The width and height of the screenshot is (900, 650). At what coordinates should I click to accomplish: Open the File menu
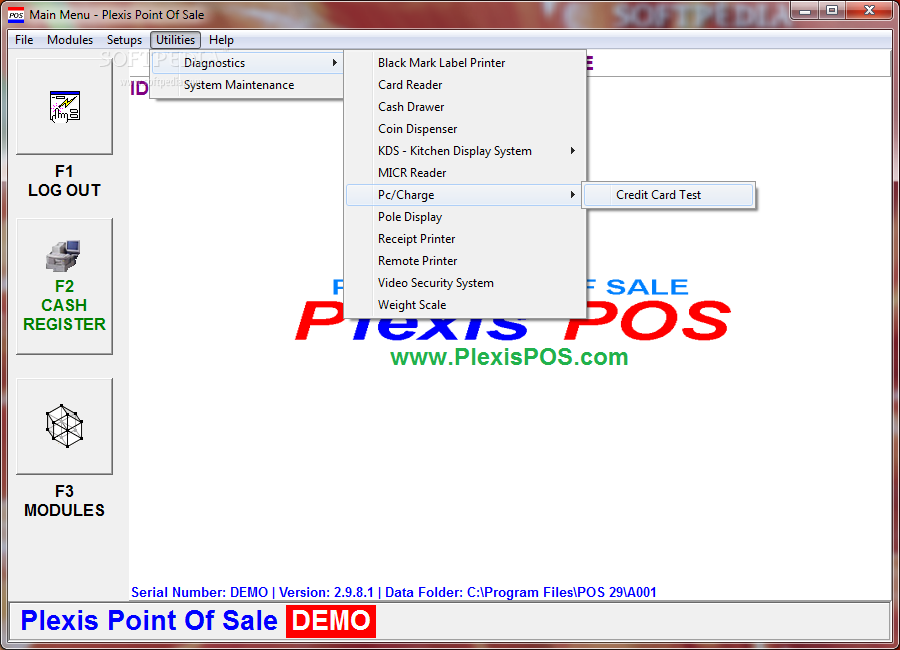[24, 40]
